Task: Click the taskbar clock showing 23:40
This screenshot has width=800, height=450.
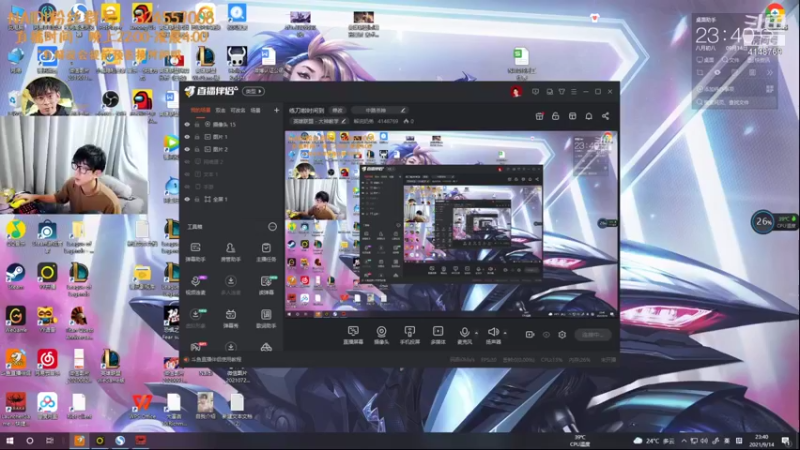Action: coord(761,440)
